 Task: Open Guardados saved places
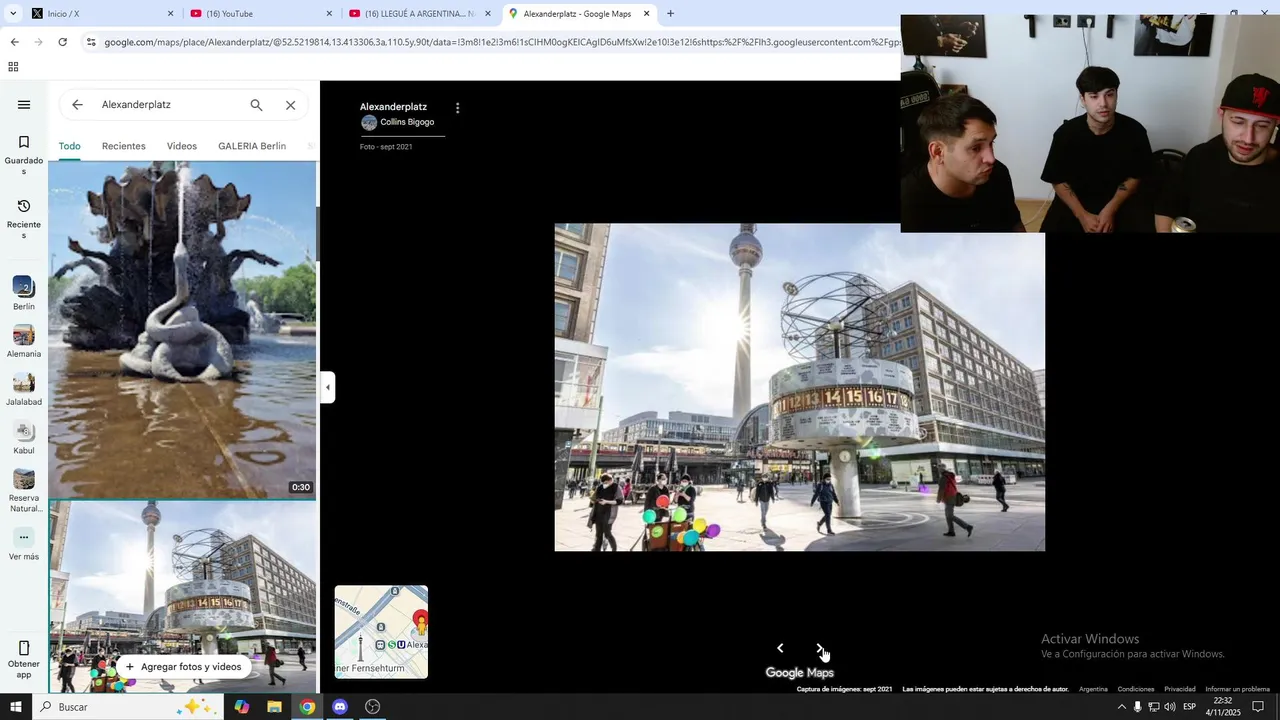pyautogui.click(x=24, y=155)
